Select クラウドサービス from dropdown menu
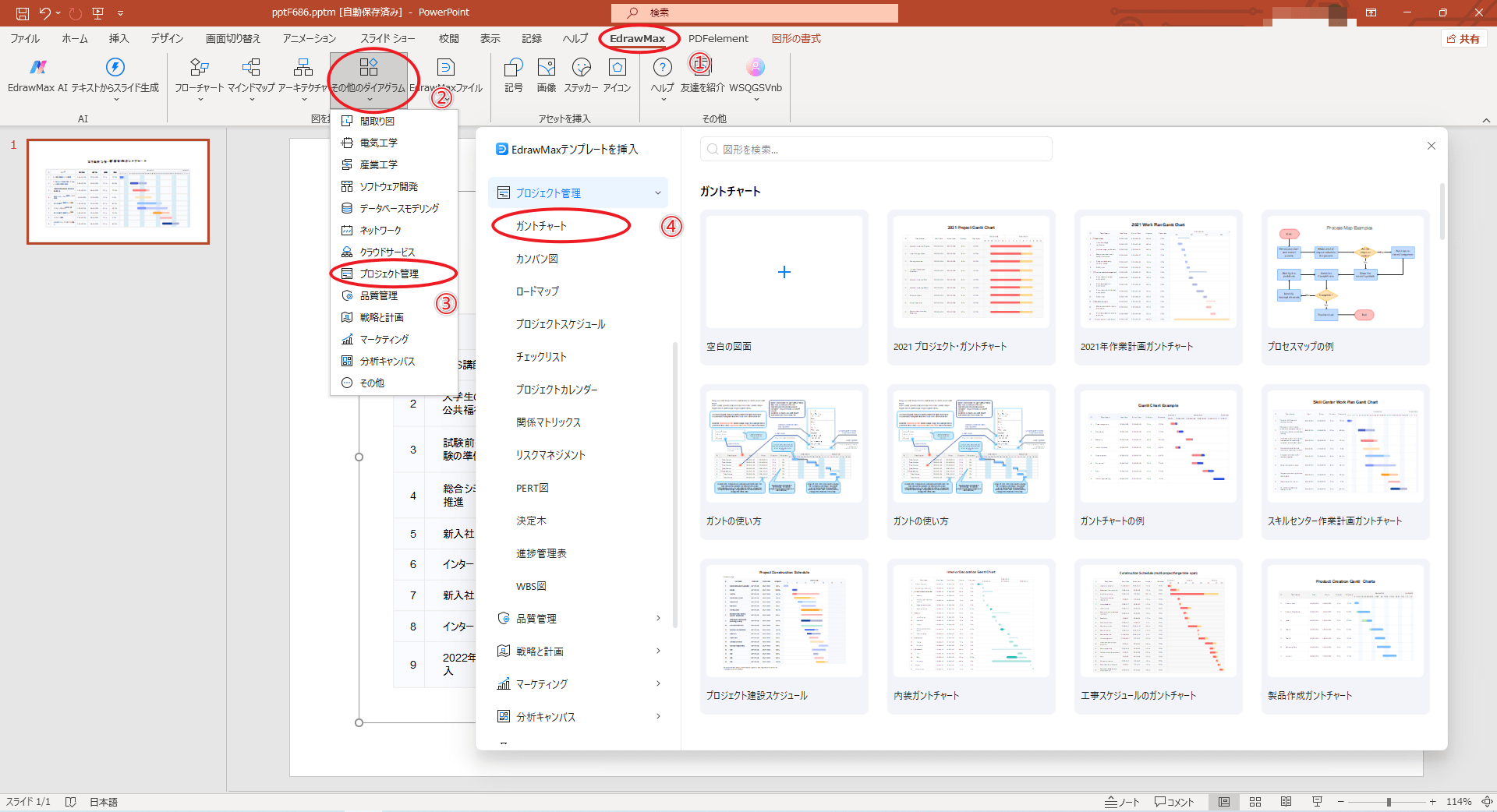 click(394, 252)
